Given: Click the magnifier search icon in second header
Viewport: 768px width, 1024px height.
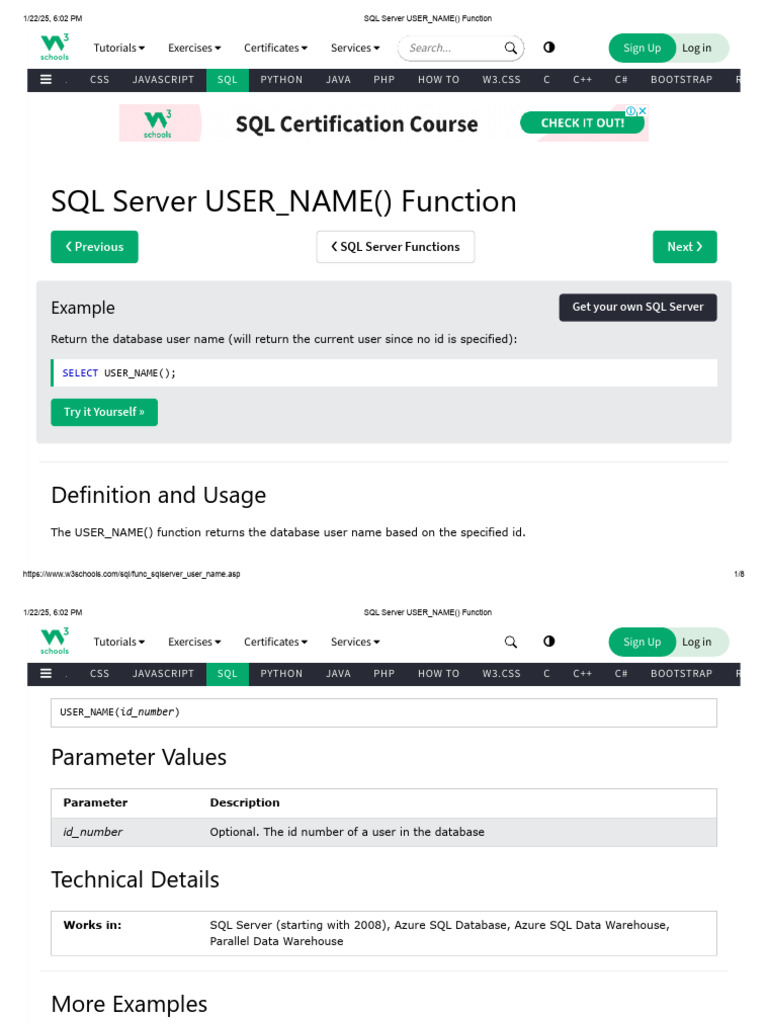Looking at the screenshot, I should (x=510, y=642).
